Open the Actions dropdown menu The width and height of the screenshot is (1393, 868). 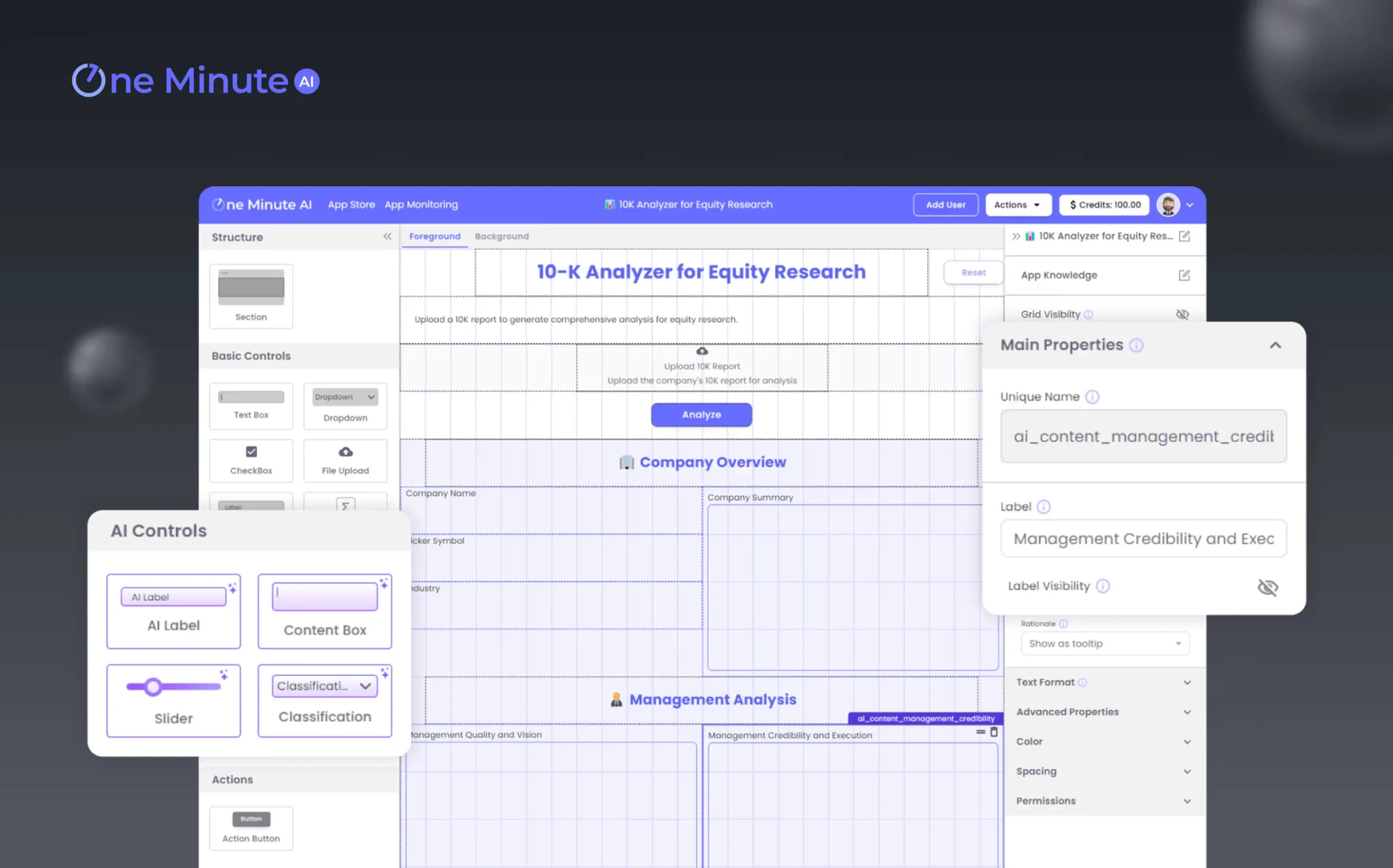click(x=1018, y=205)
